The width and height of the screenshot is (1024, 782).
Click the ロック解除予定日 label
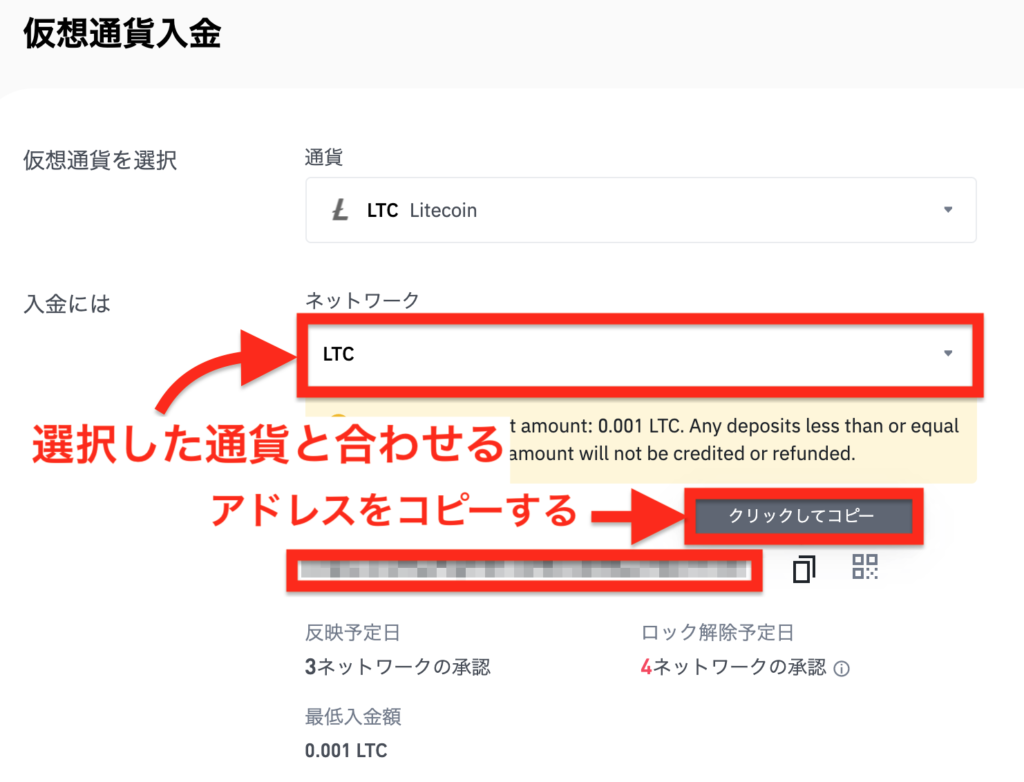(717, 632)
